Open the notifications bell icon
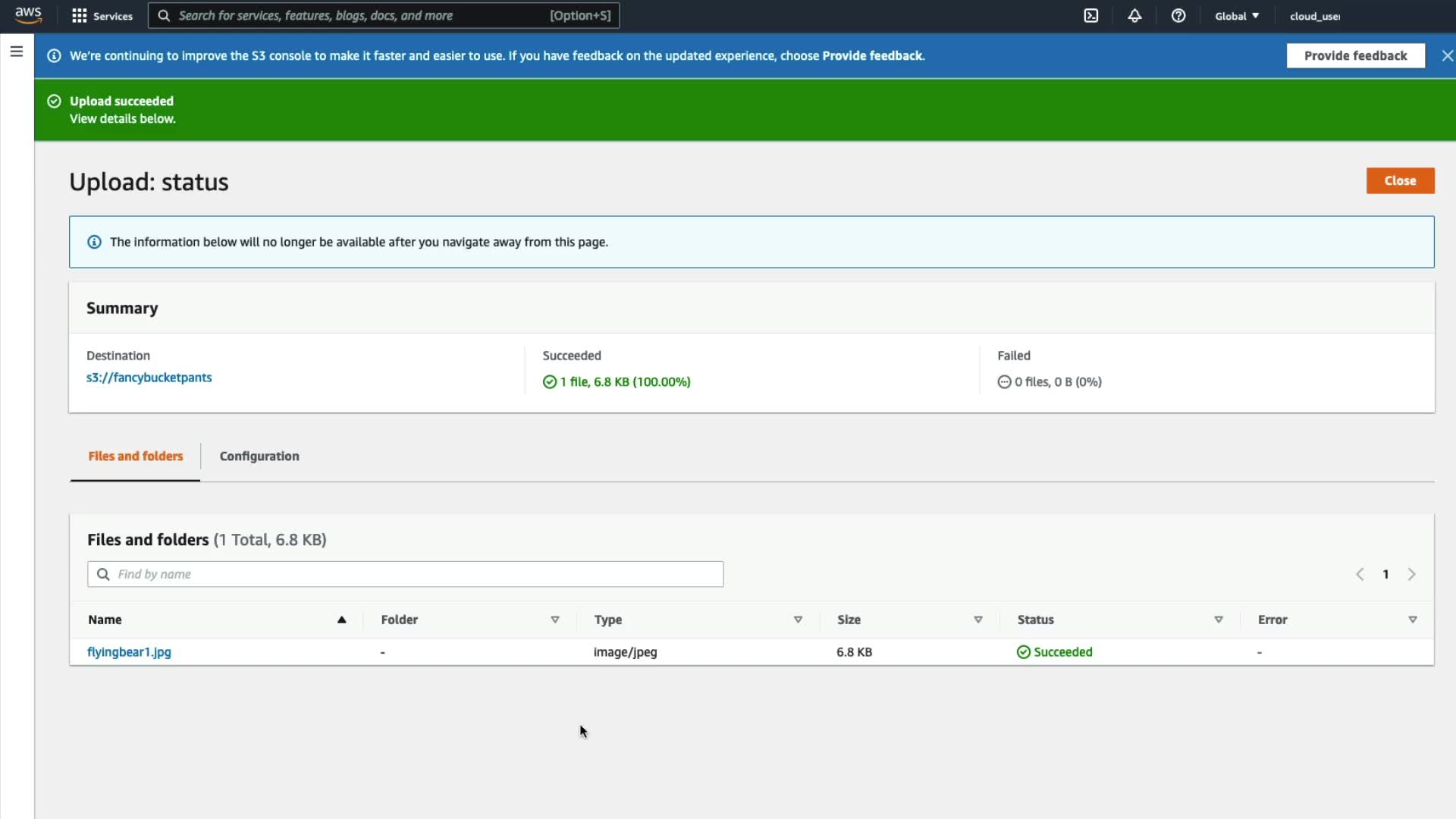The height and width of the screenshot is (819, 1456). tap(1134, 16)
